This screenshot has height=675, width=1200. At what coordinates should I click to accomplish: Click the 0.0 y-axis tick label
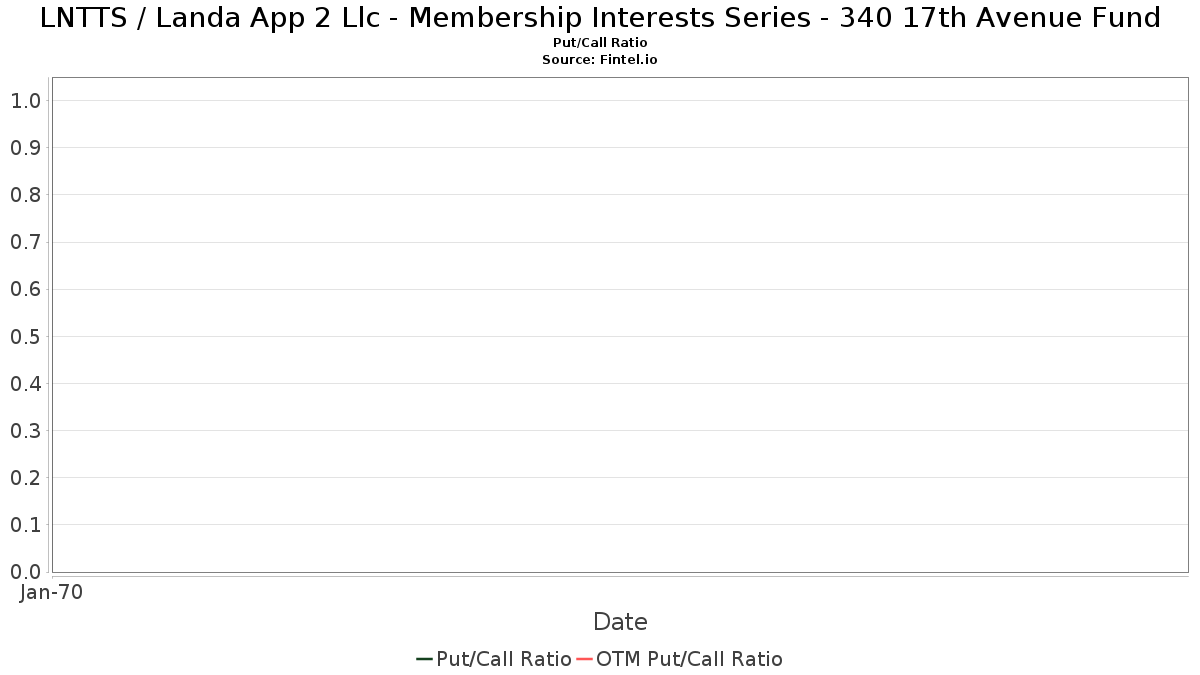coord(25,572)
